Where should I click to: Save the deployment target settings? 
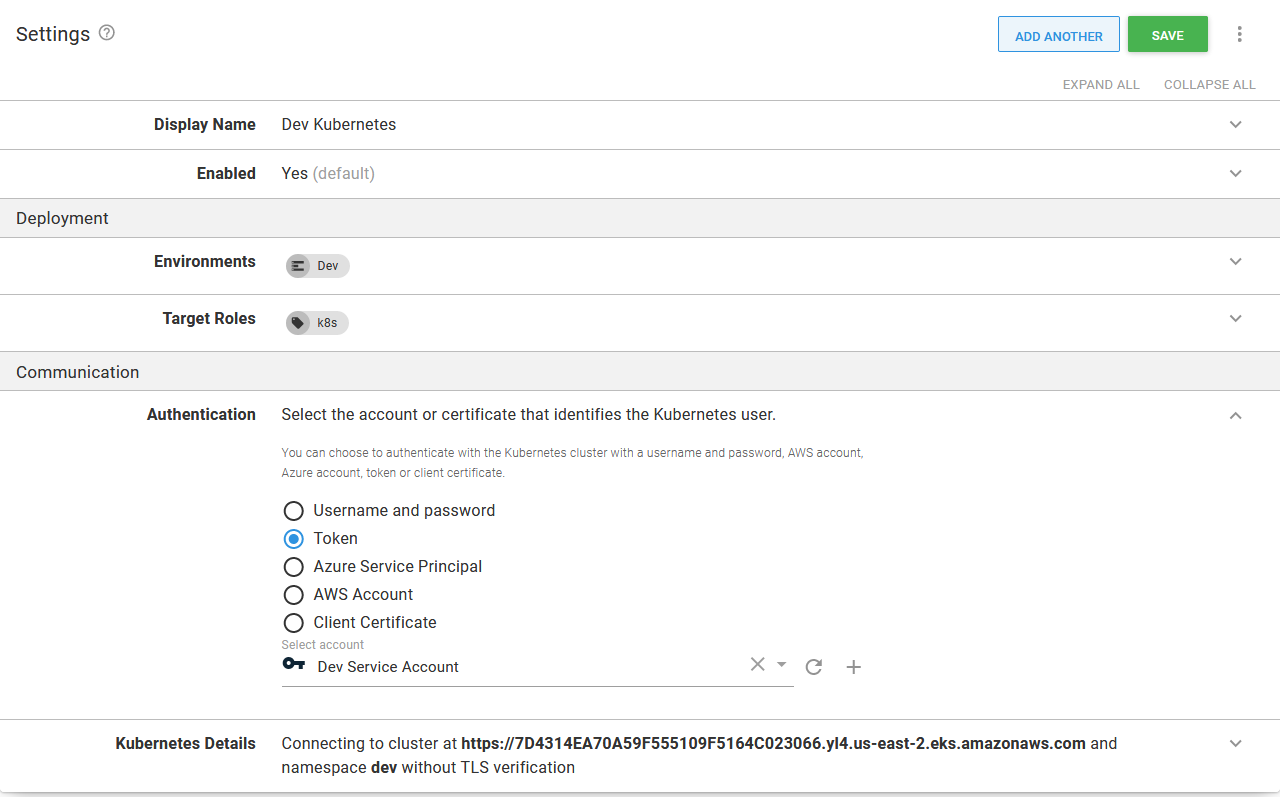(1167, 34)
